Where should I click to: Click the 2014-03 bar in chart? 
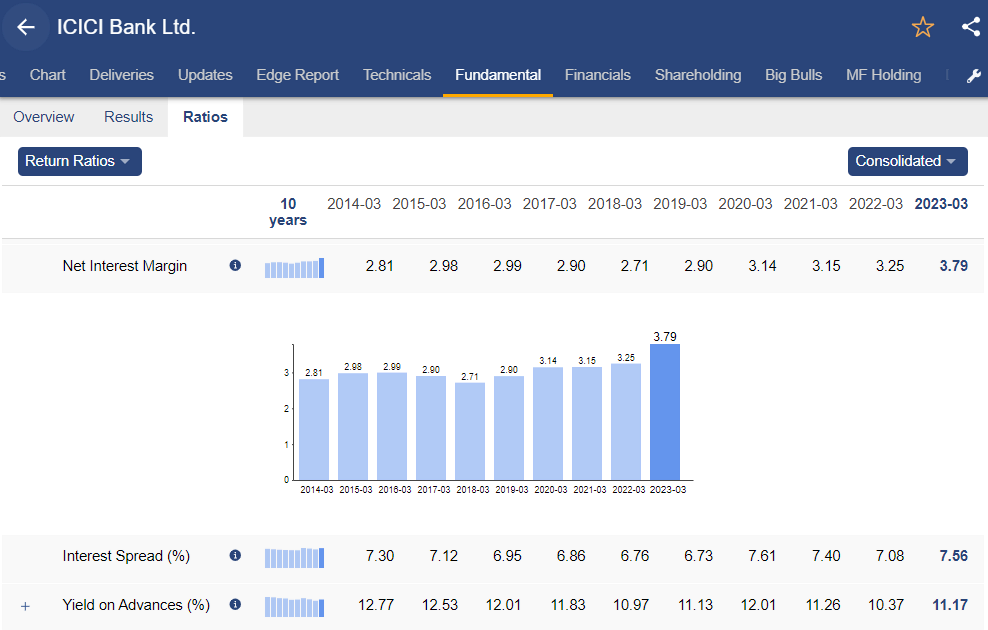tap(314, 430)
